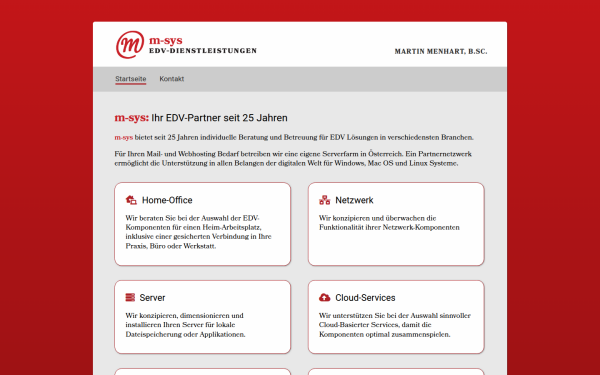
Task: Click the paragraph about Mail- und Webhosting Bedarf
Action: click(x=293, y=158)
